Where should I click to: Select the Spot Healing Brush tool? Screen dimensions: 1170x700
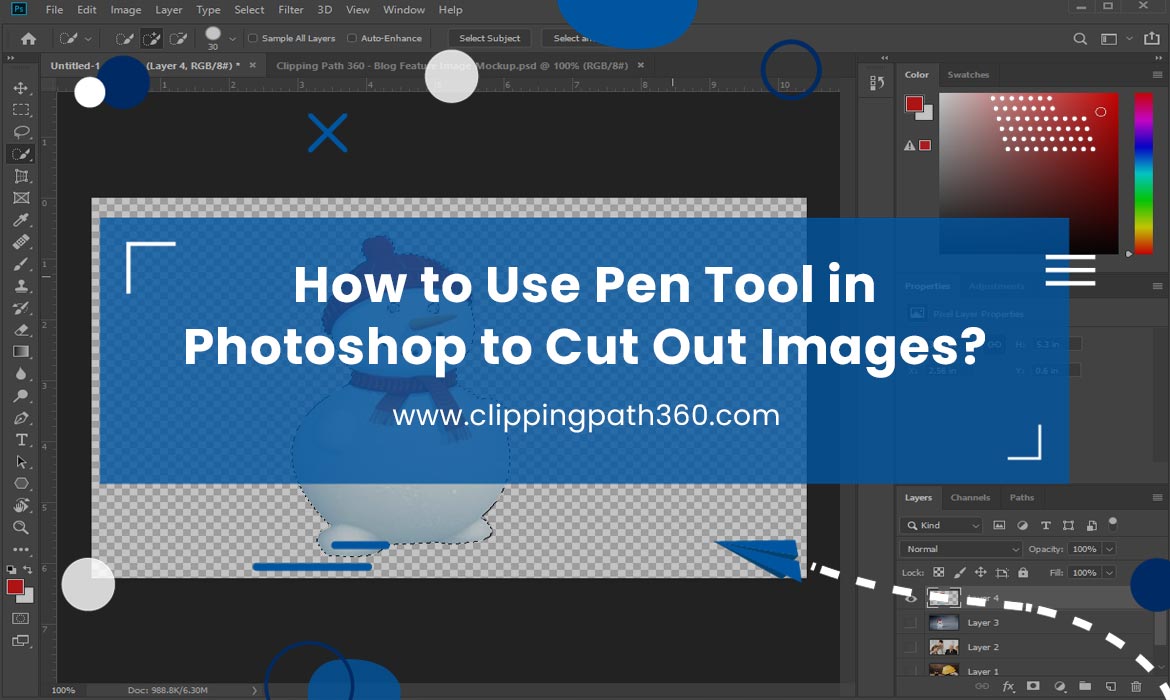[21, 242]
